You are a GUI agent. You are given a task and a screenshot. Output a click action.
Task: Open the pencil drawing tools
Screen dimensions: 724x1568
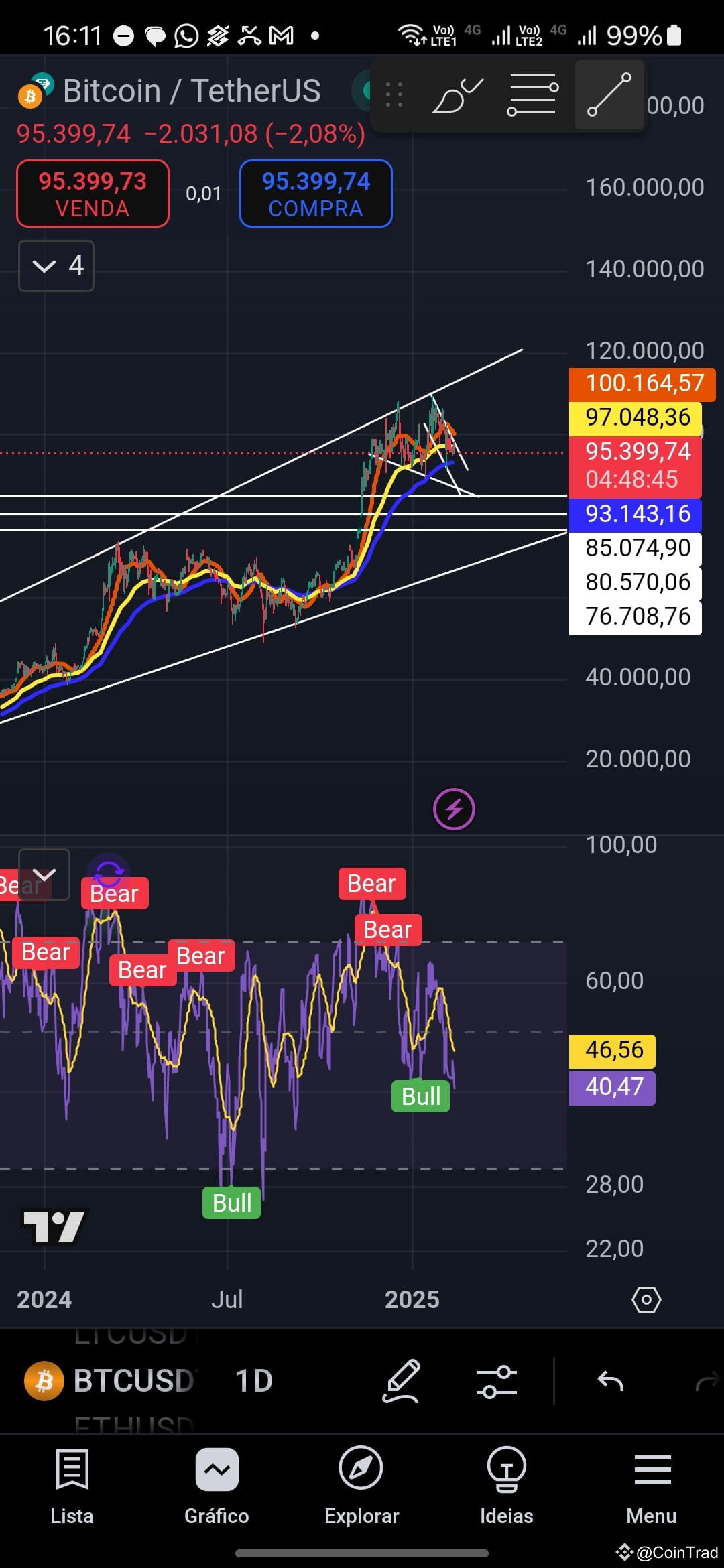(401, 1381)
